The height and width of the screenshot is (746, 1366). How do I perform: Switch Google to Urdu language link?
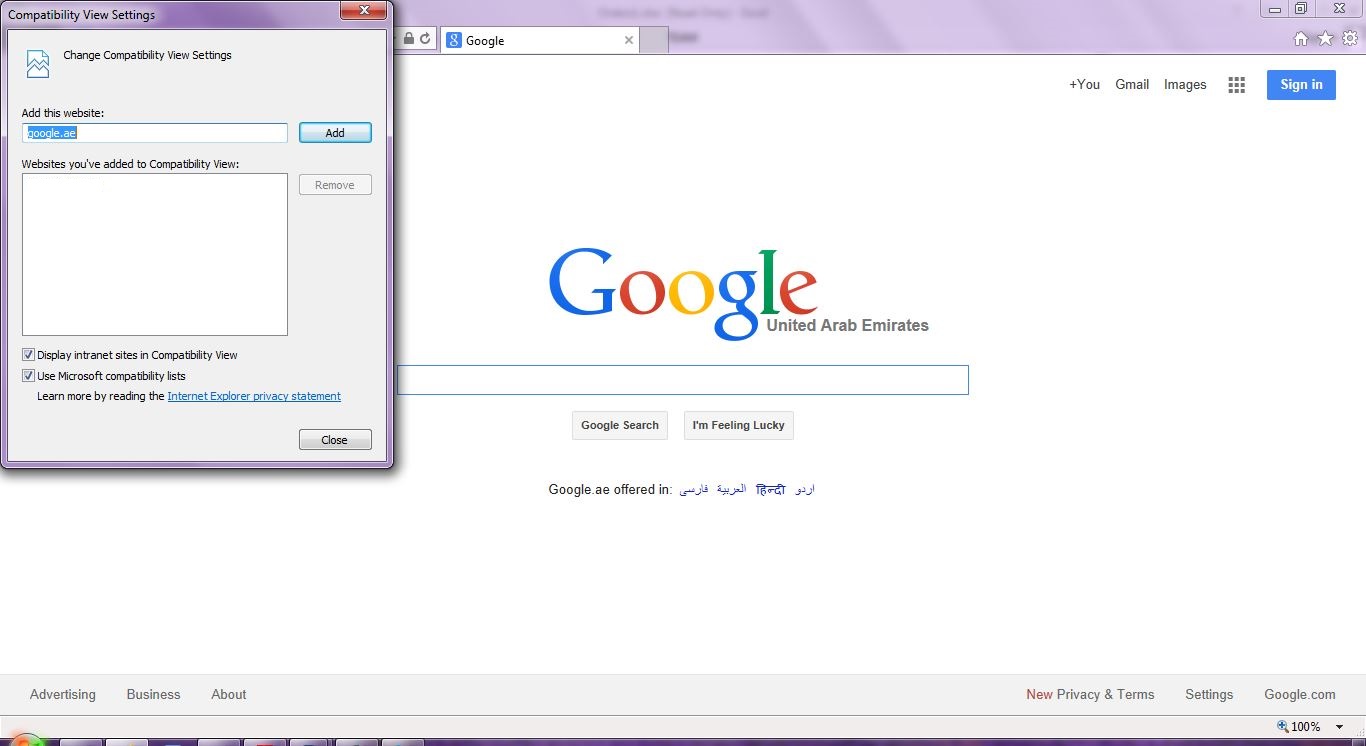pos(805,489)
